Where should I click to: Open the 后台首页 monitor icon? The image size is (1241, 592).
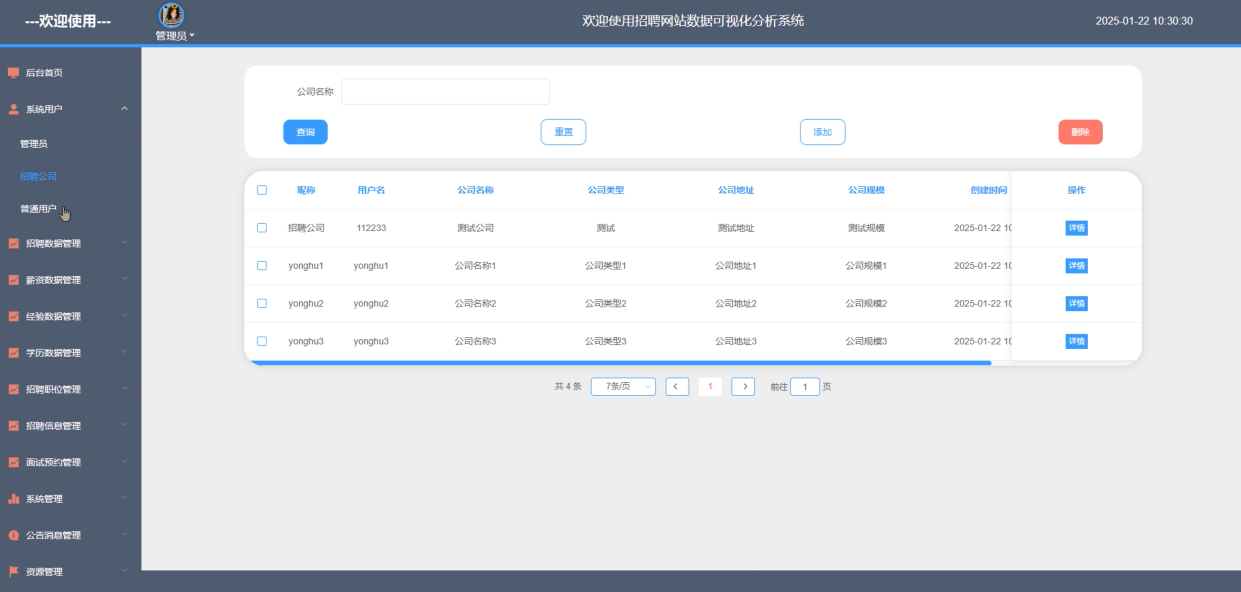[14, 73]
